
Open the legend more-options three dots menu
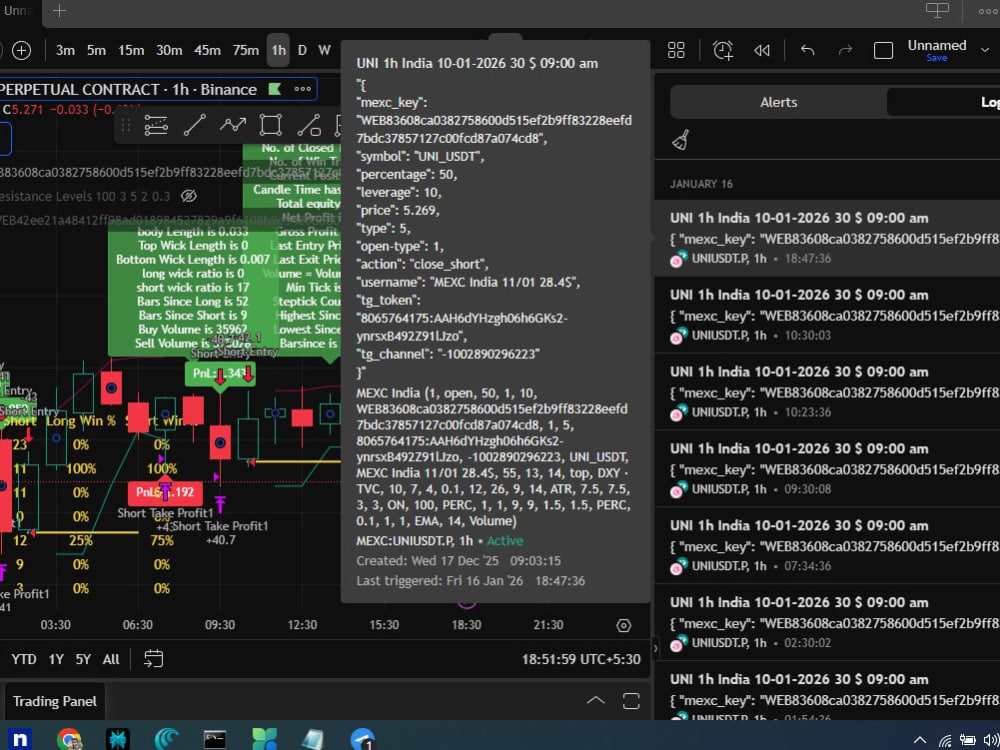(x=302, y=89)
